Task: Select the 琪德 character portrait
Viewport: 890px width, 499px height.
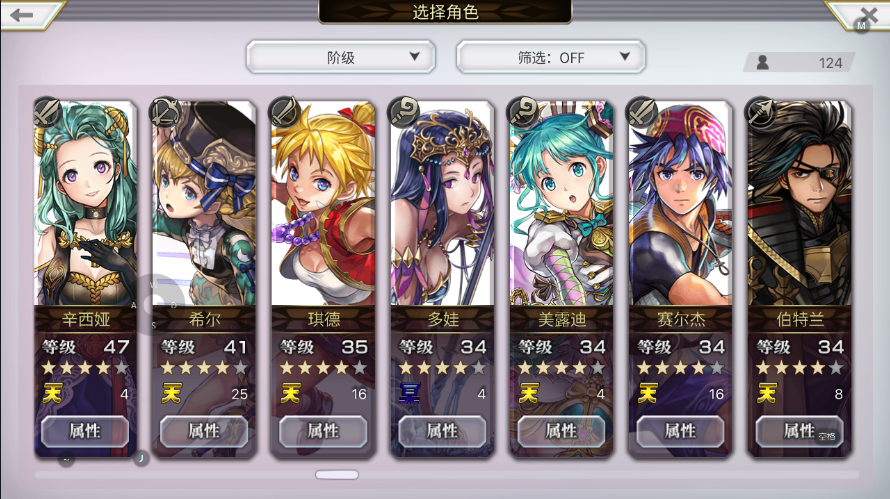Action: tap(324, 203)
